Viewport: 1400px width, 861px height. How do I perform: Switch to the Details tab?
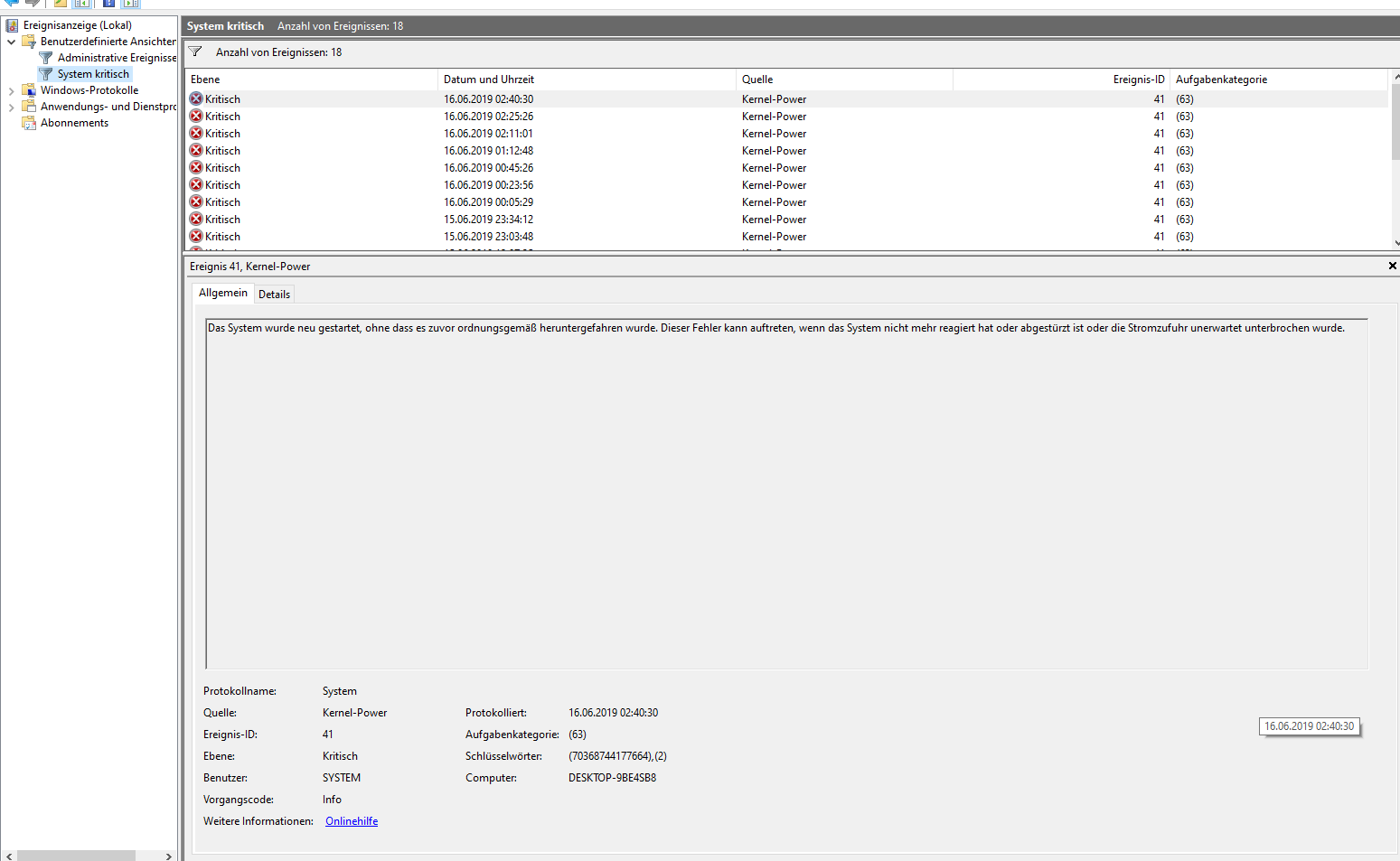274,294
